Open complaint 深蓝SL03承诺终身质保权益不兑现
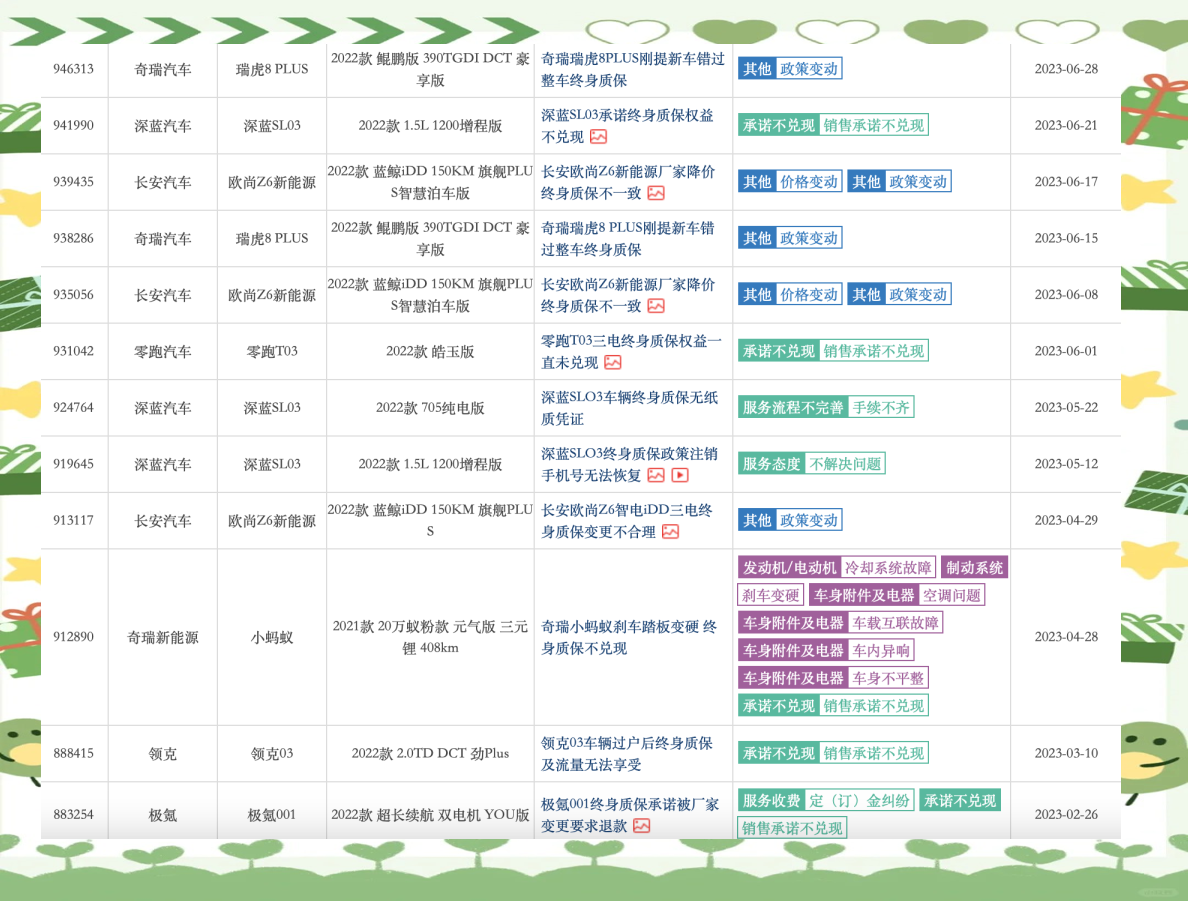The width and height of the screenshot is (1188, 901). click(627, 126)
